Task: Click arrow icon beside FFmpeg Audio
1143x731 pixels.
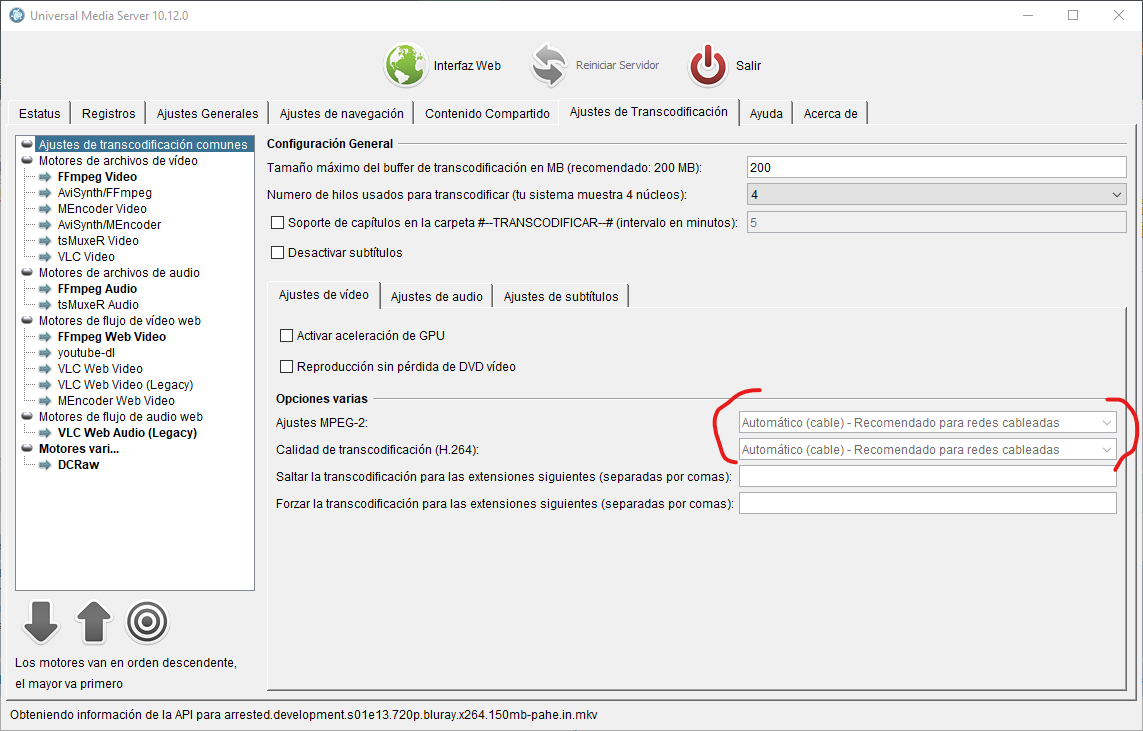Action: coord(45,289)
